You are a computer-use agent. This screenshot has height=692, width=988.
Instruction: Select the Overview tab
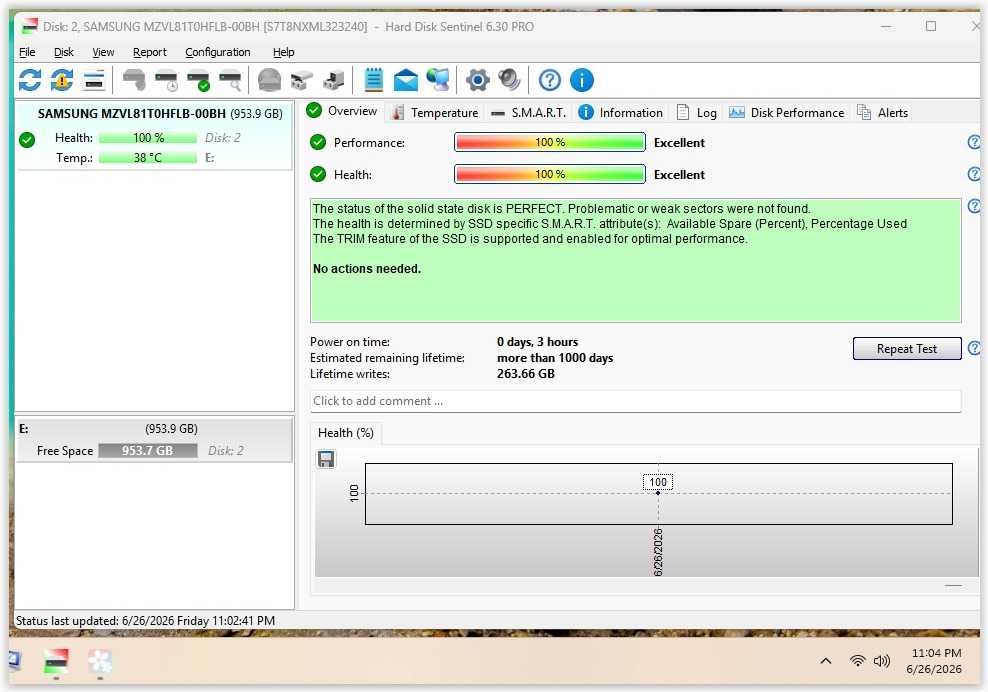click(x=342, y=111)
